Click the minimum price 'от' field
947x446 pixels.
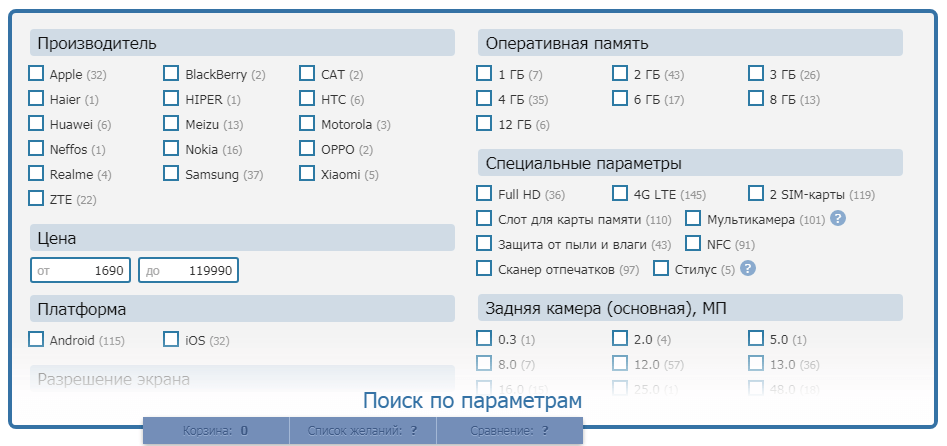click(81, 271)
